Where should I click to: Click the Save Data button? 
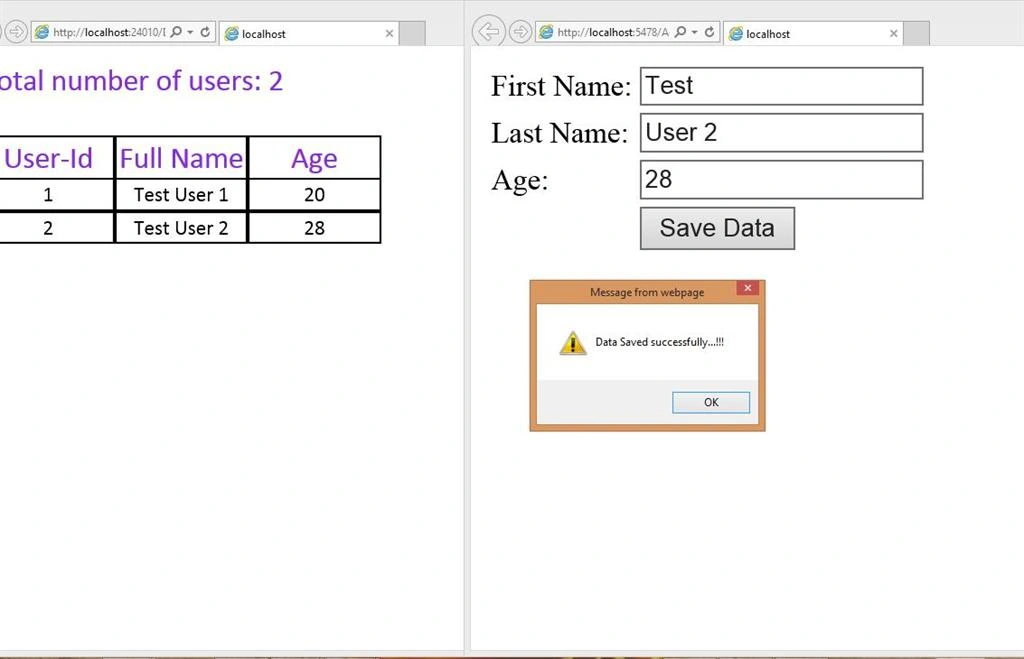[x=717, y=229]
